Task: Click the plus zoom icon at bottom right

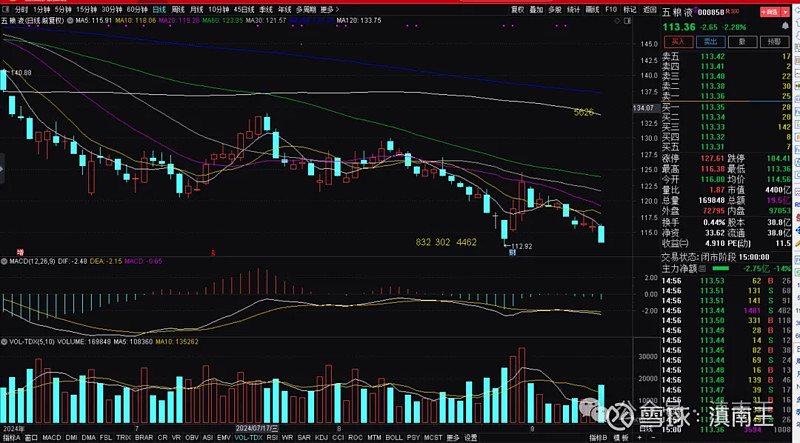Action: coord(640,438)
